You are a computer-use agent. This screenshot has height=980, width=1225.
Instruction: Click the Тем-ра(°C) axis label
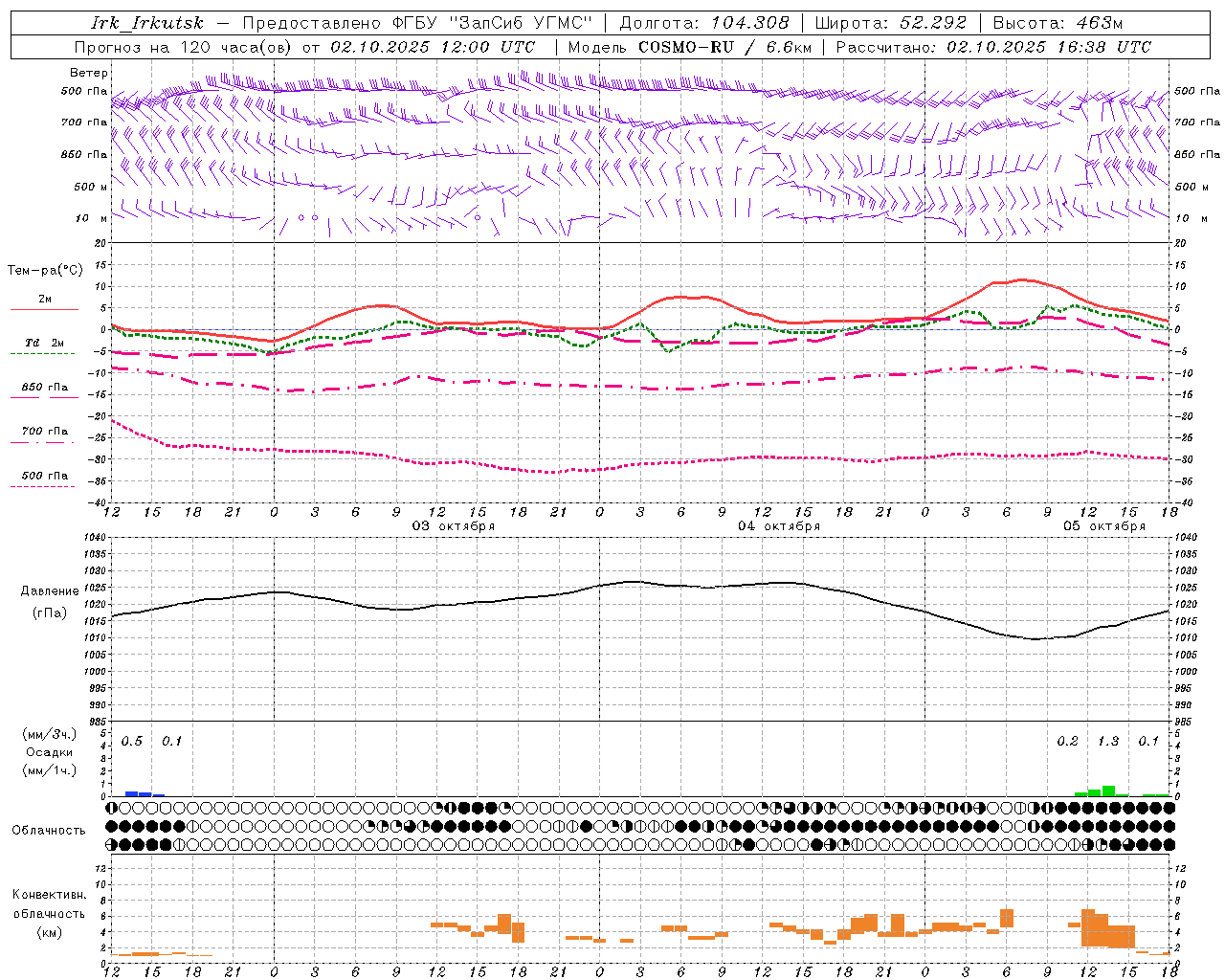point(45,271)
